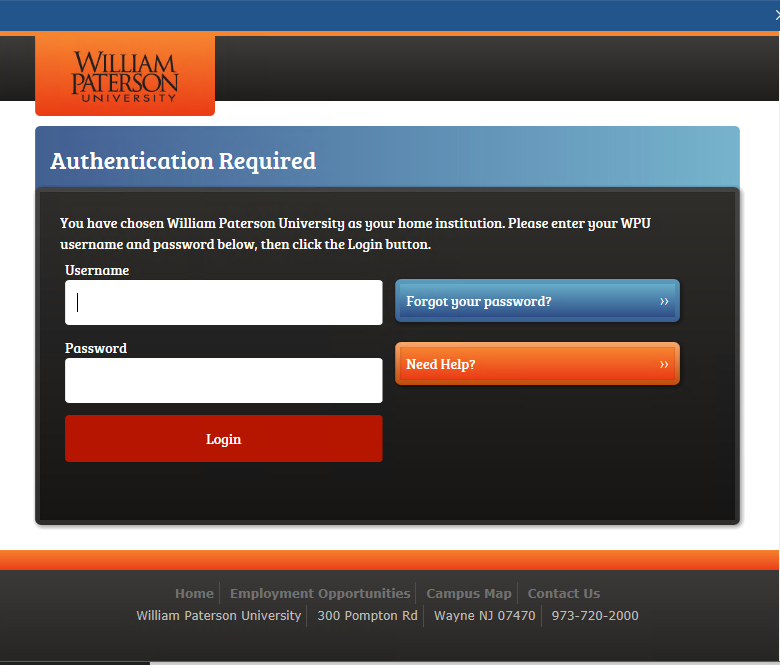This screenshot has width=780, height=665.
Task: Focus the Password input field
Action: pyautogui.click(x=223, y=380)
